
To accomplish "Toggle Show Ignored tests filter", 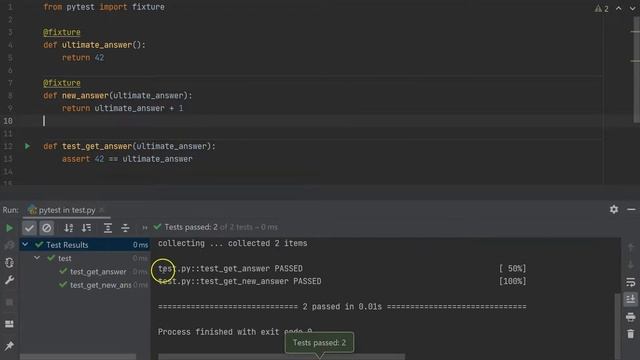I will [x=47, y=228].
